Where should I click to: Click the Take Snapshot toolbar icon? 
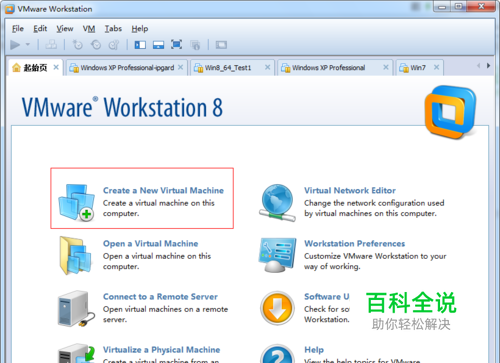tap(77, 44)
